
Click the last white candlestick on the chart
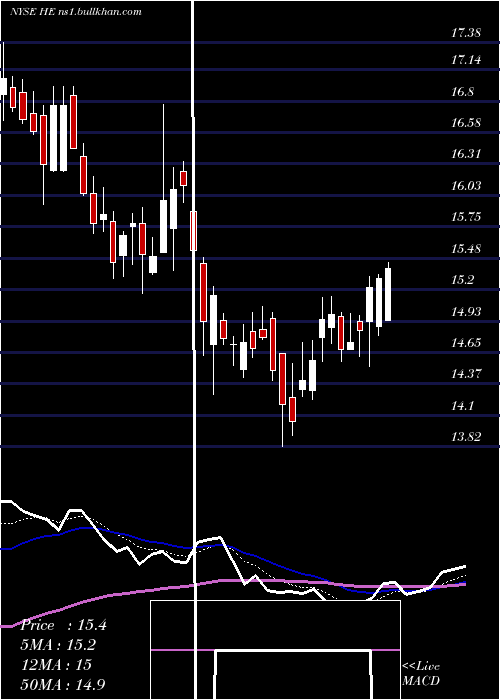388,294
